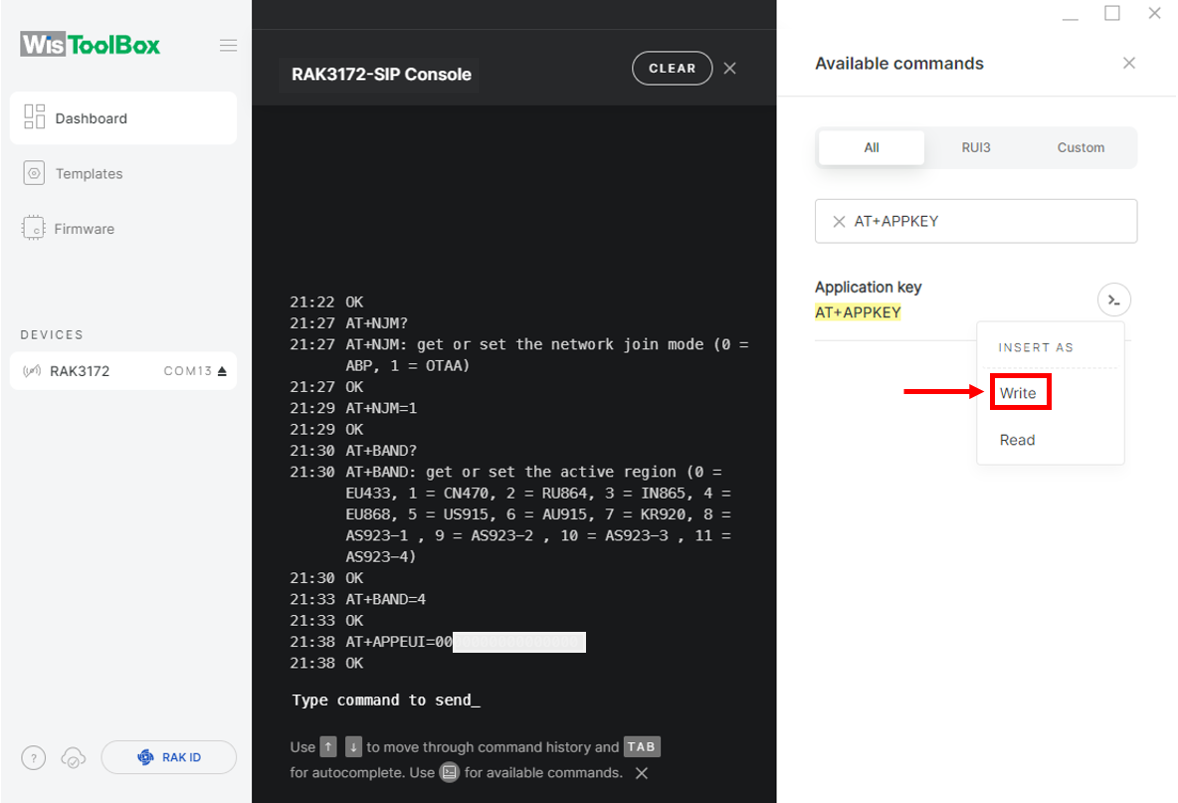Click the Application key insert command button

point(1114,300)
